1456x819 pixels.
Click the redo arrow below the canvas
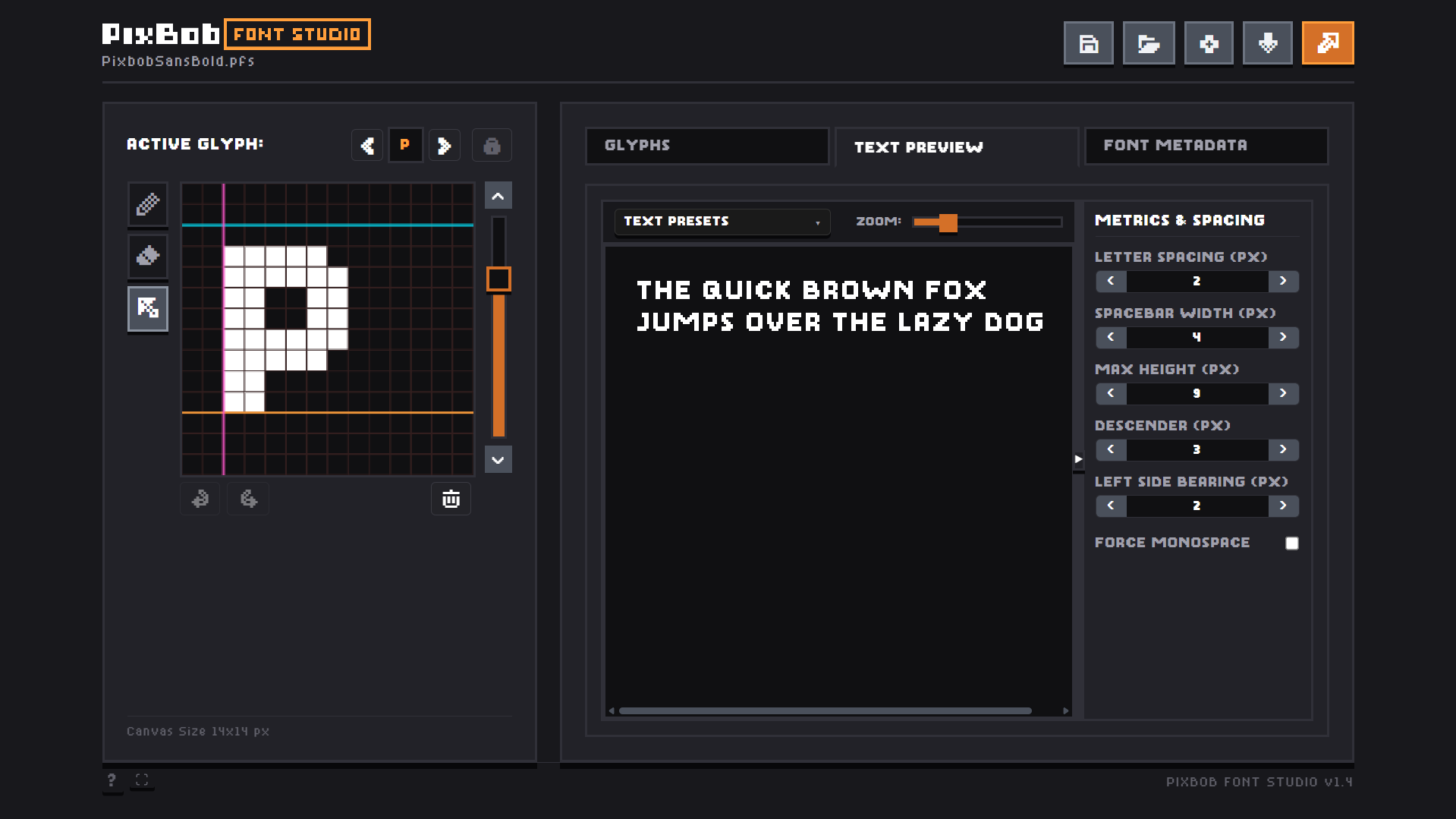(x=249, y=499)
